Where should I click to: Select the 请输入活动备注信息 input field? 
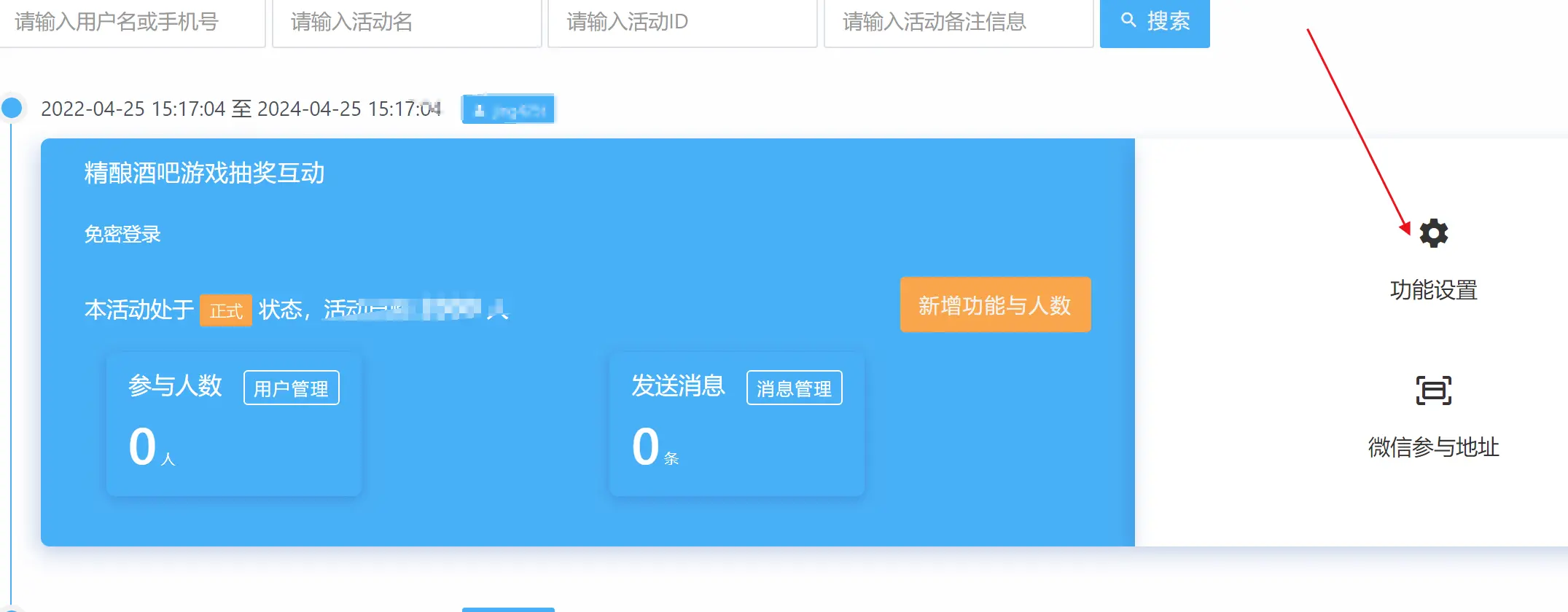point(958,22)
